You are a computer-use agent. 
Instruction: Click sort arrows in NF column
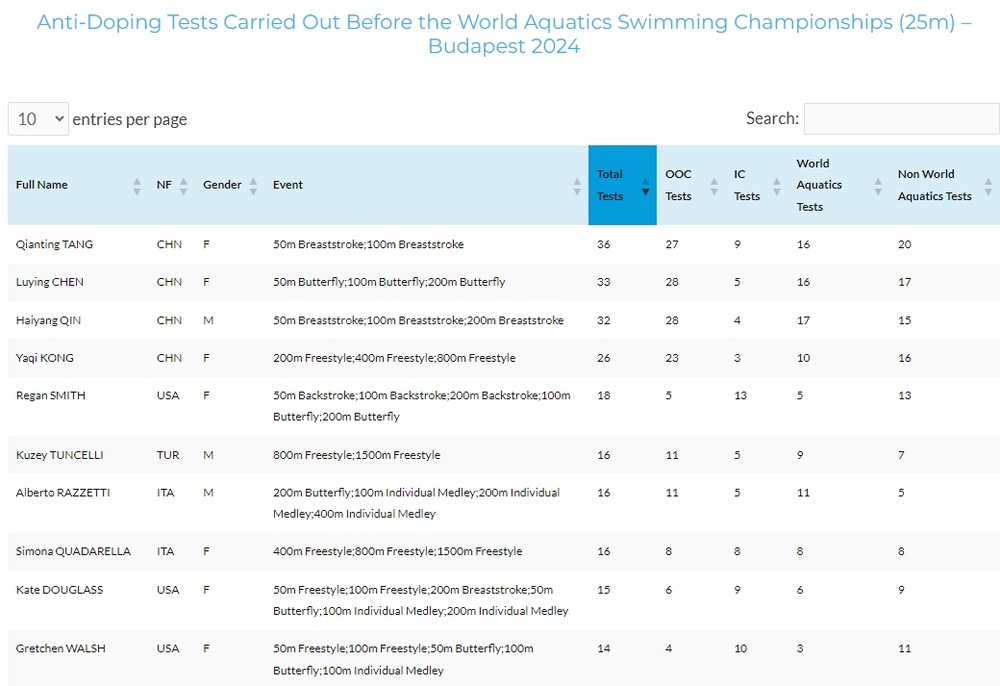pyautogui.click(x=183, y=185)
